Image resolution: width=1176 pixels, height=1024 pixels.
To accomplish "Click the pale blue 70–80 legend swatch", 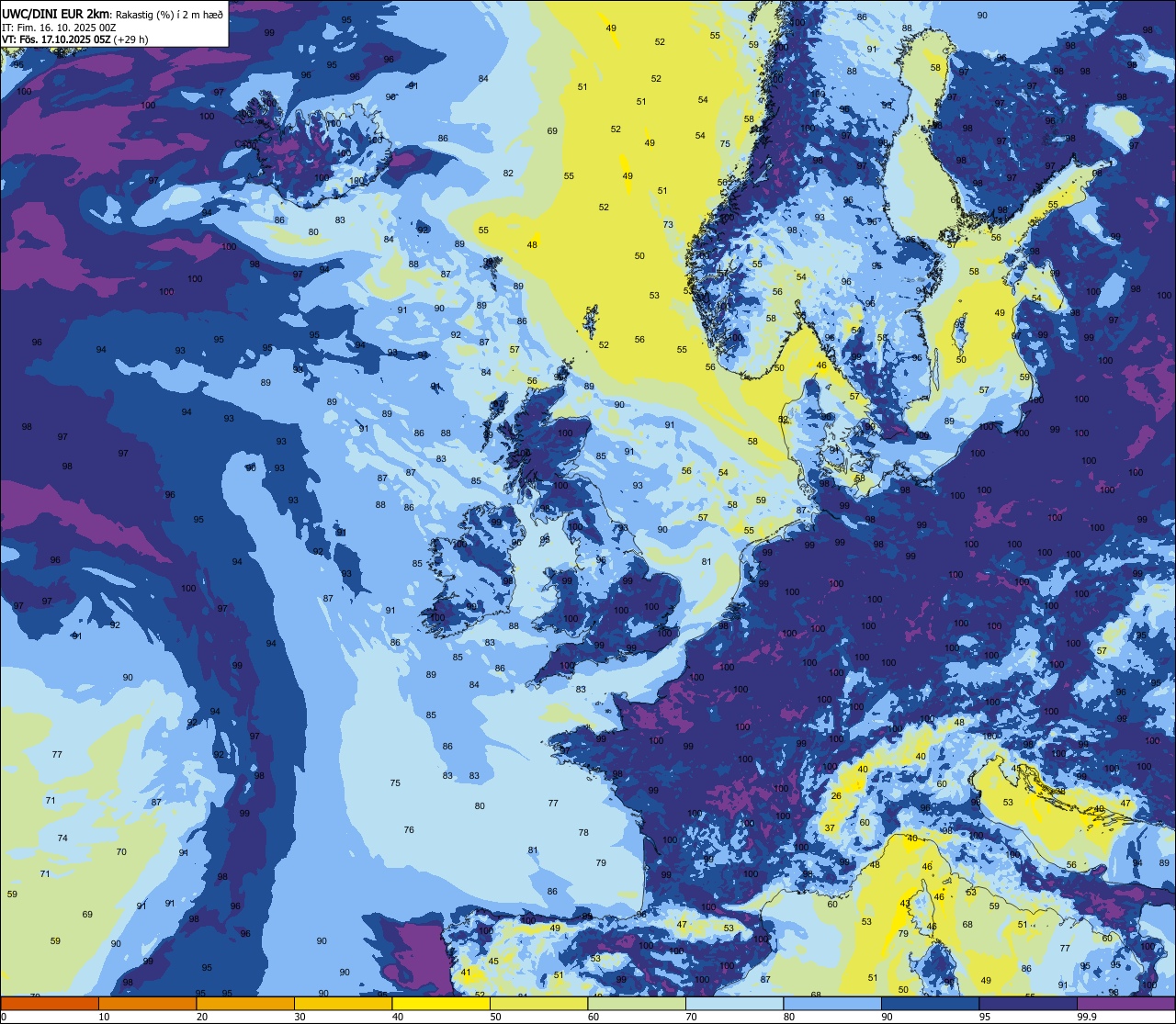I will coord(734,1004).
